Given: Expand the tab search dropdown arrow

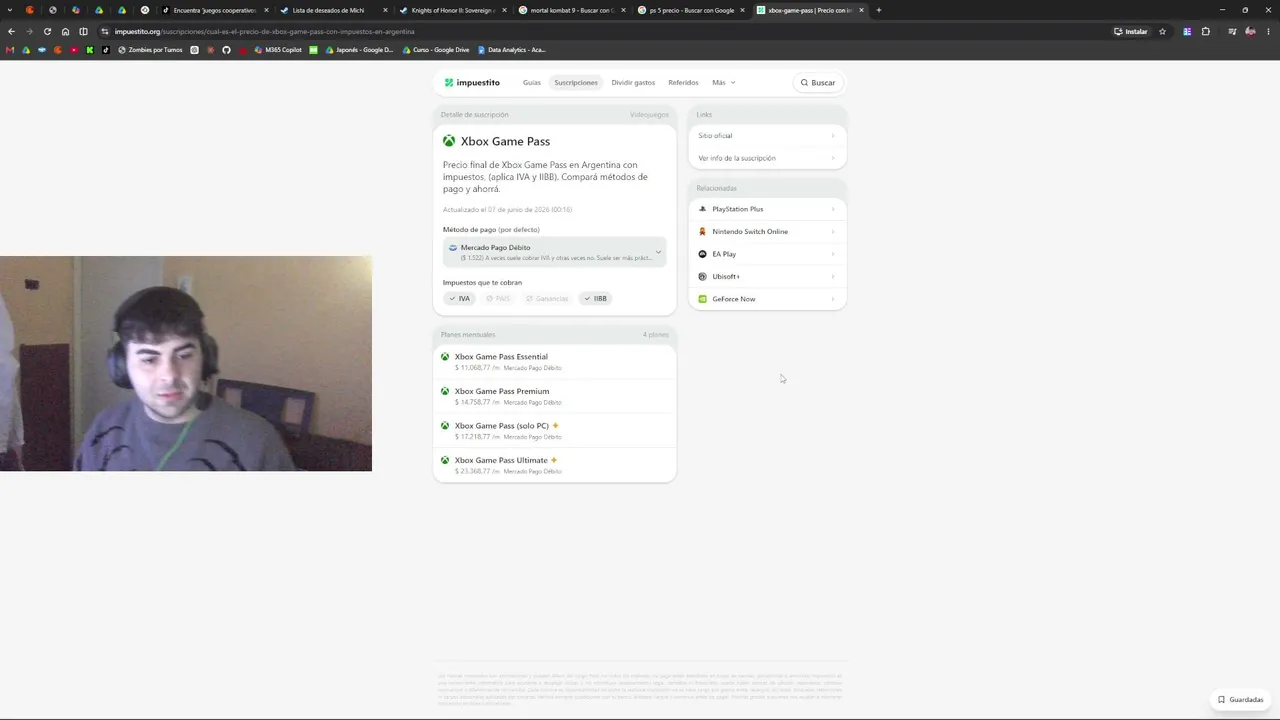Looking at the screenshot, I should click(x=11, y=10).
